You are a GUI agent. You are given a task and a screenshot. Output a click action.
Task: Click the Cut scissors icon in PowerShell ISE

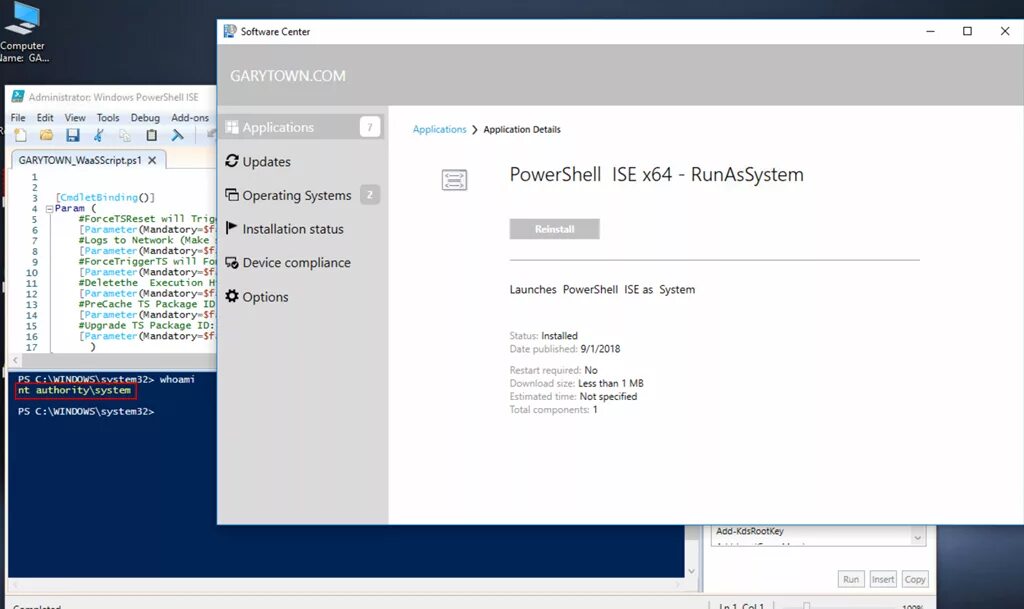(x=99, y=135)
